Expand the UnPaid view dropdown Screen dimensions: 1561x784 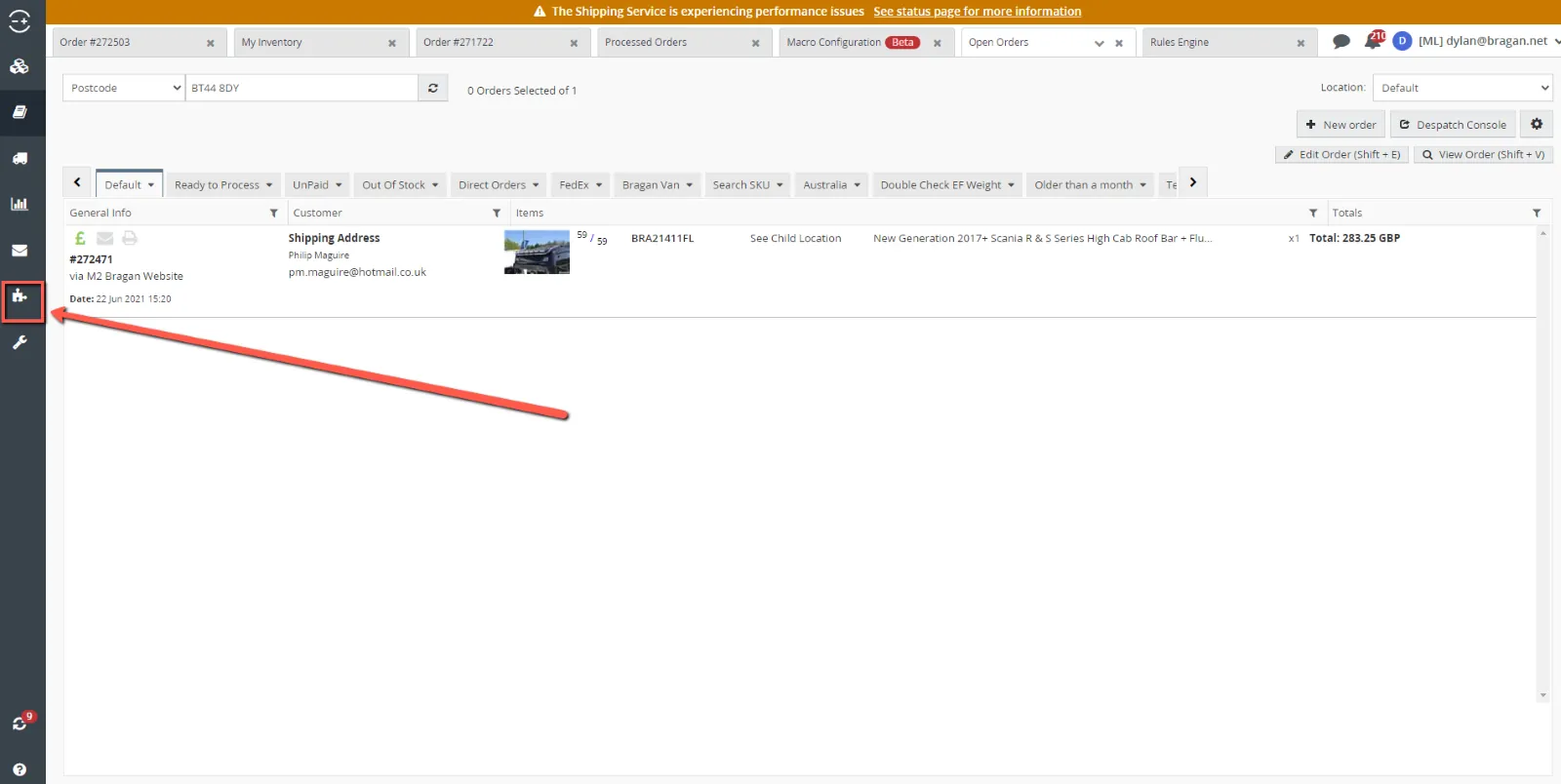coord(339,185)
